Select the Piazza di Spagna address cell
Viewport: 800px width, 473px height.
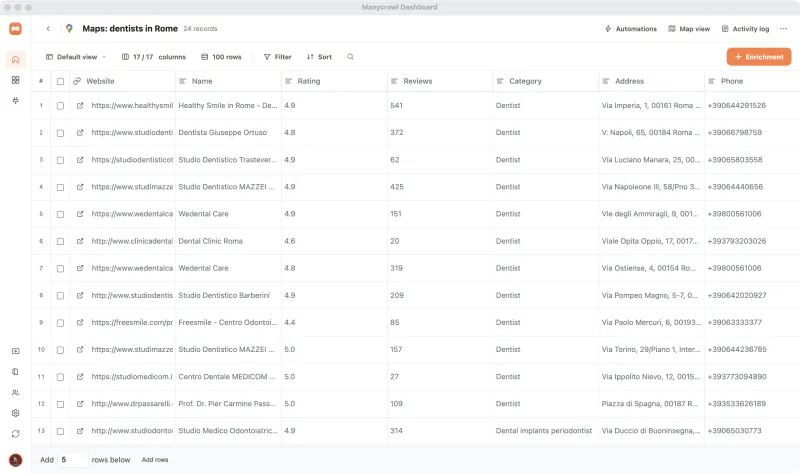(x=652, y=404)
